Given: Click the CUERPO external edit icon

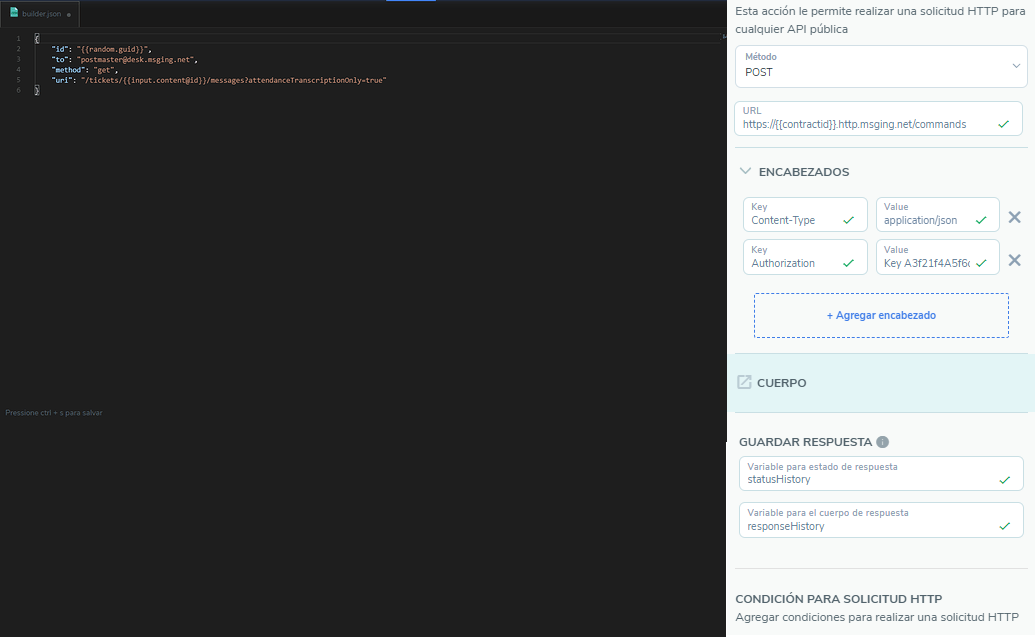Looking at the screenshot, I should (x=744, y=382).
